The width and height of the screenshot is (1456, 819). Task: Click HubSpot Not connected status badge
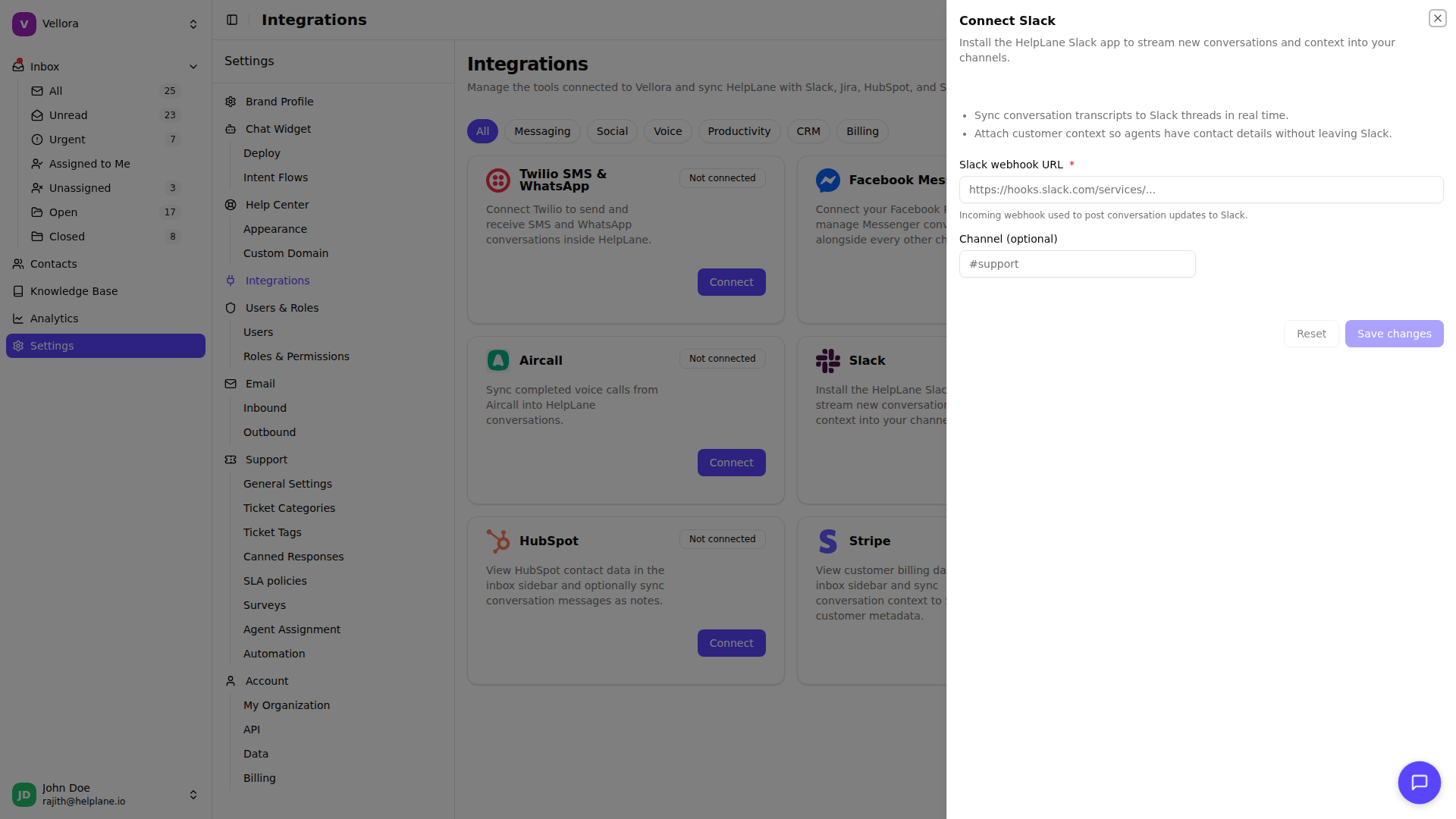click(723, 539)
